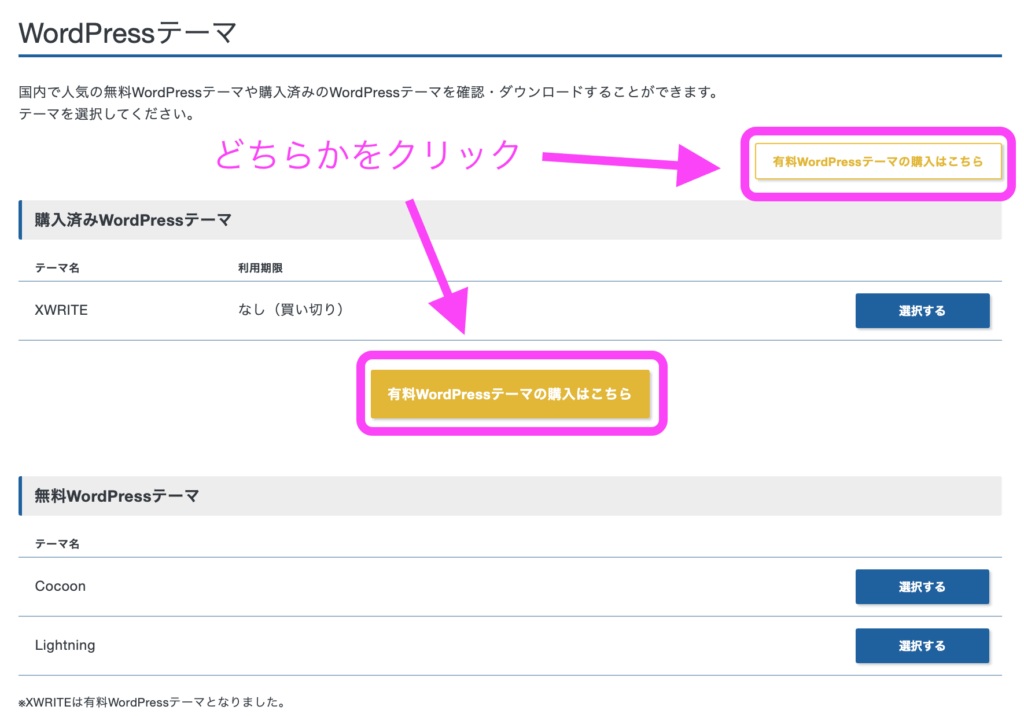This screenshot has height=721, width=1024.
Task: Click the WordPressテーマ page title
Action: (127, 33)
